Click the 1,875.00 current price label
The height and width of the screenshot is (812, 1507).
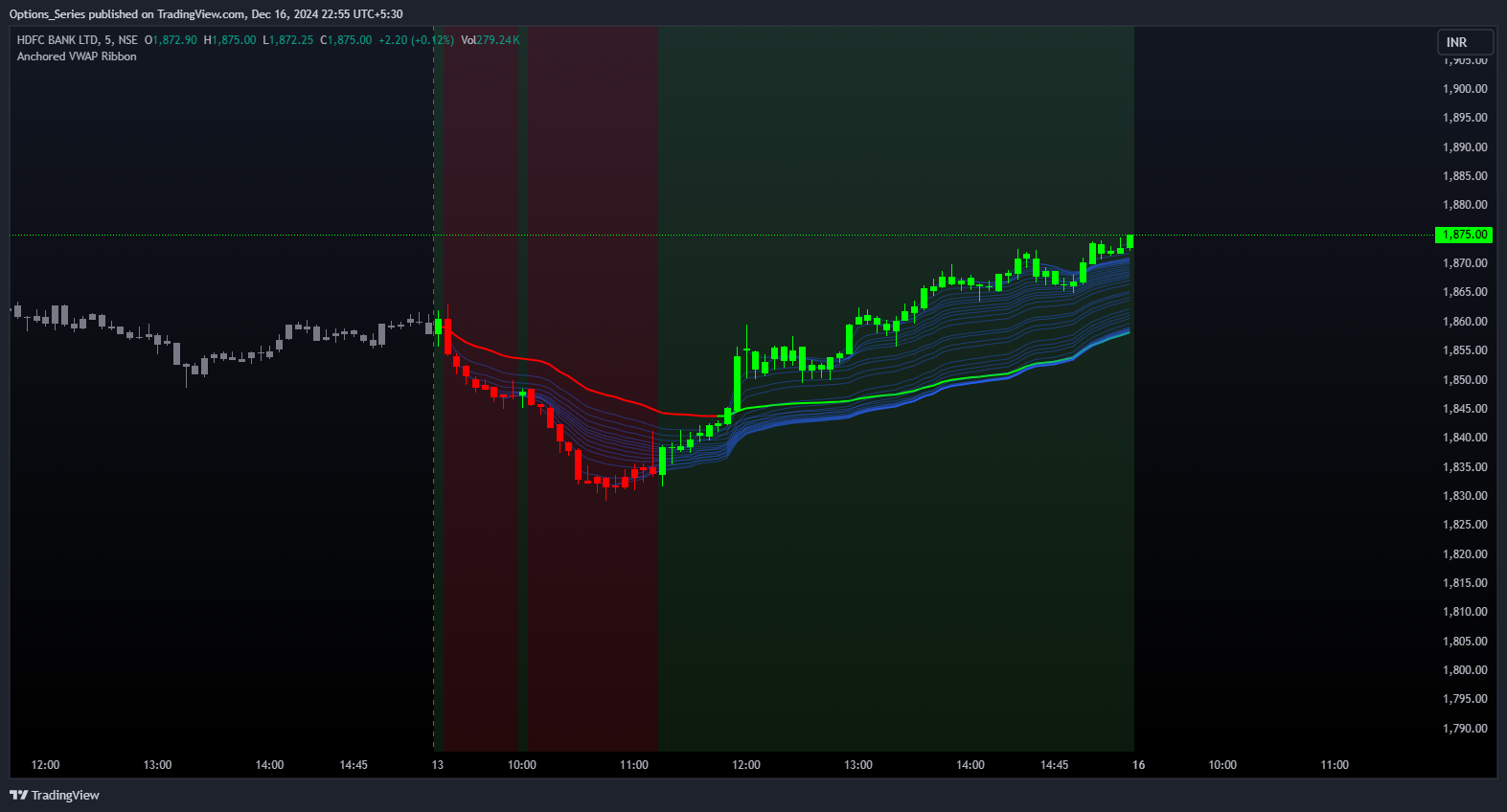click(x=1464, y=235)
